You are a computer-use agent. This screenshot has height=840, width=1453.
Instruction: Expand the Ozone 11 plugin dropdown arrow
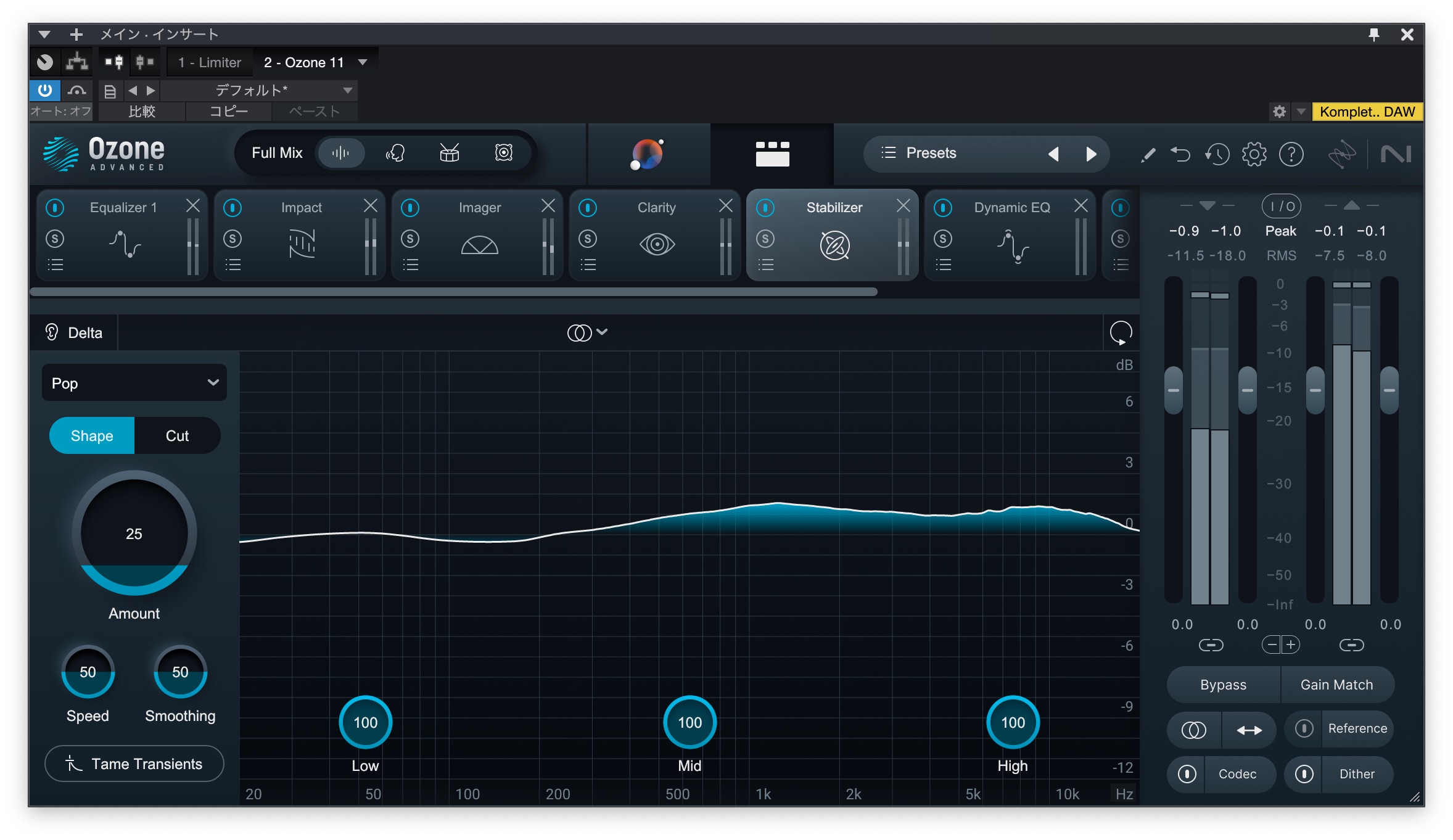point(363,62)
